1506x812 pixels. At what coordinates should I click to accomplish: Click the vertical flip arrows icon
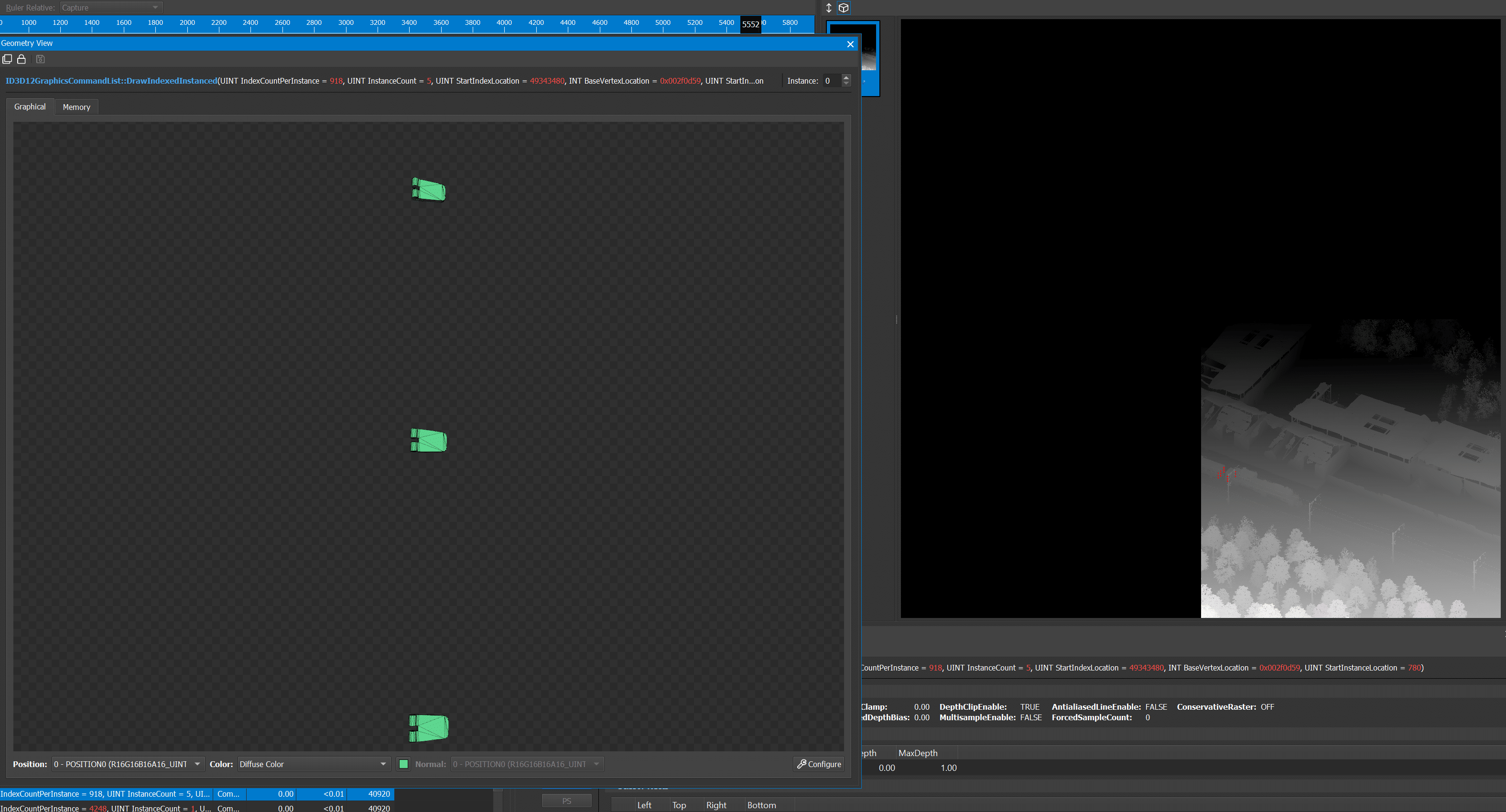[828, 8]
